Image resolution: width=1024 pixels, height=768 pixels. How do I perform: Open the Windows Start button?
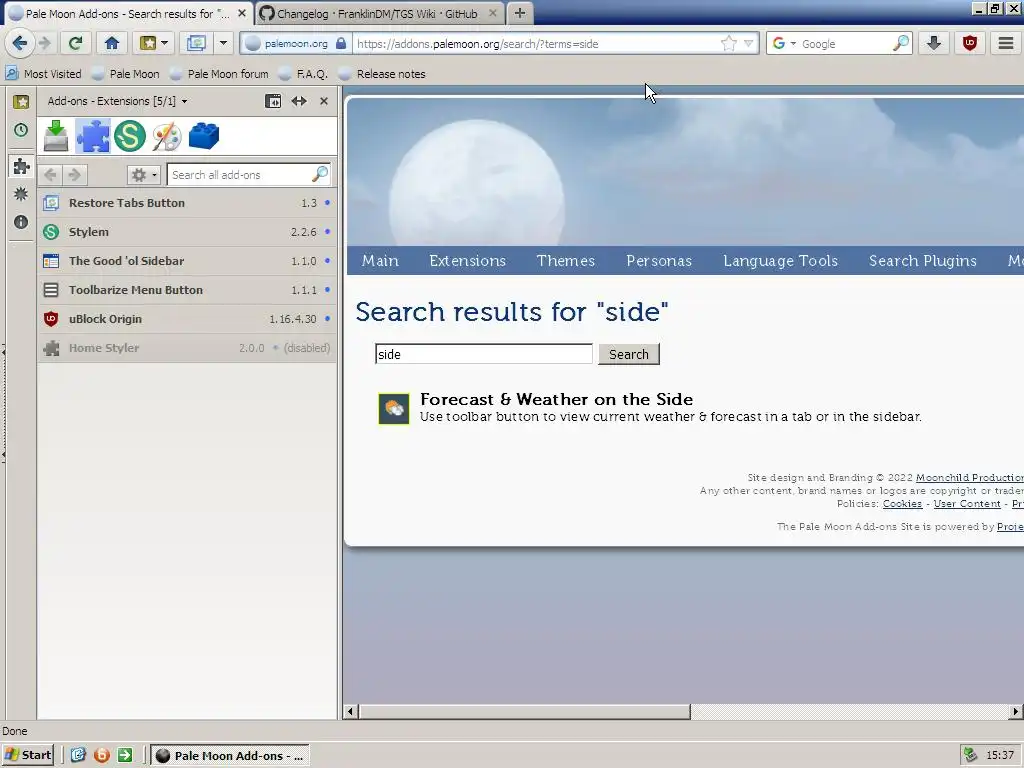point(27,755)
